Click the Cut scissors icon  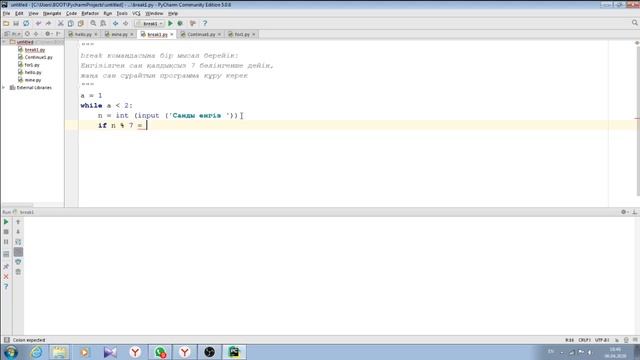click(61, 24)
